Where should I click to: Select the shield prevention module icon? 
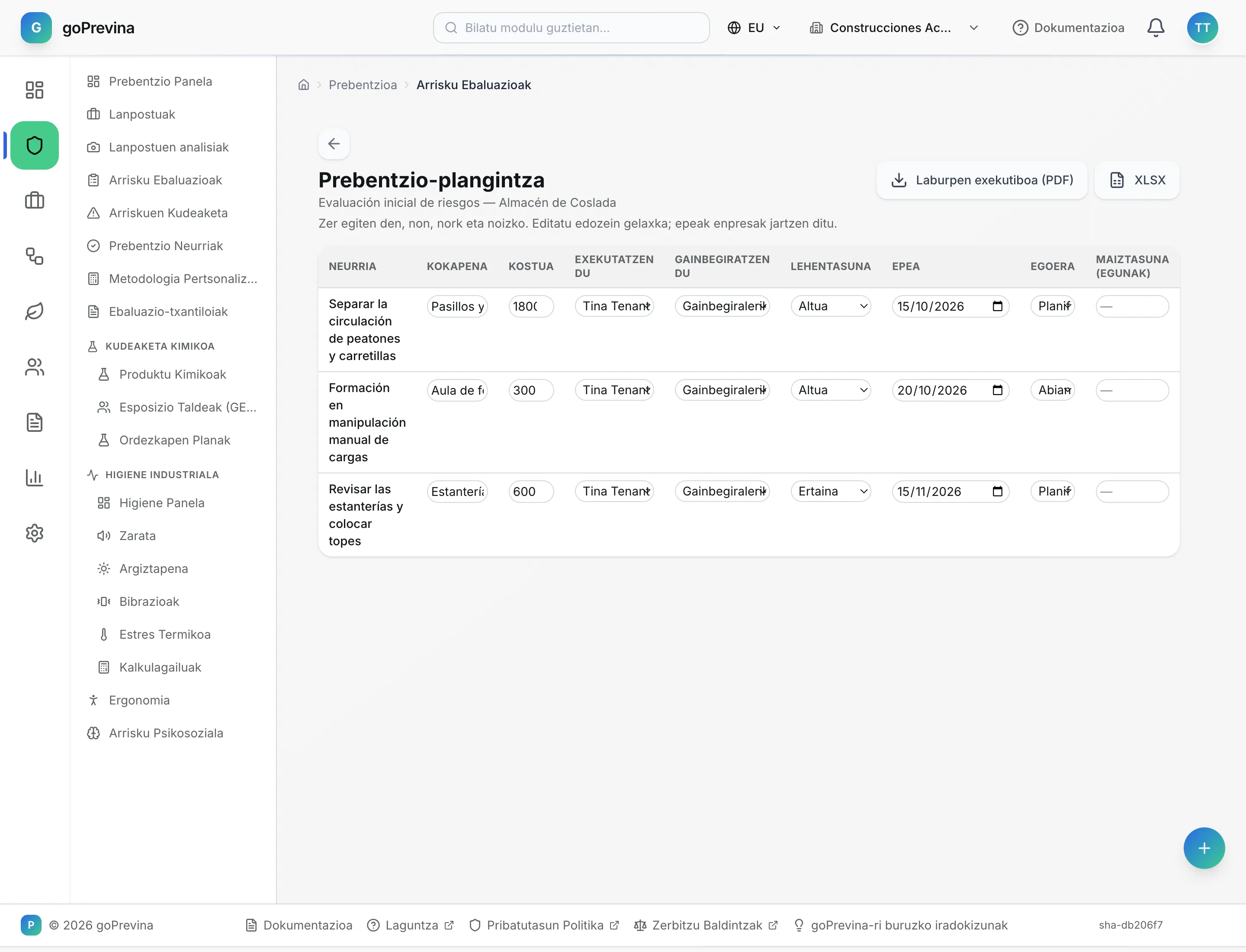(x=35, y=146)
